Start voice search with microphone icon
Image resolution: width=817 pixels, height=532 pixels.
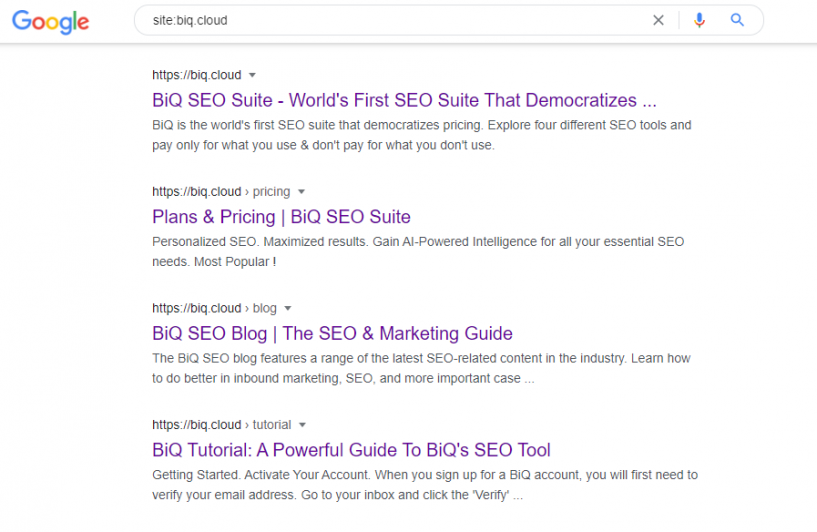tap(699, 20)
